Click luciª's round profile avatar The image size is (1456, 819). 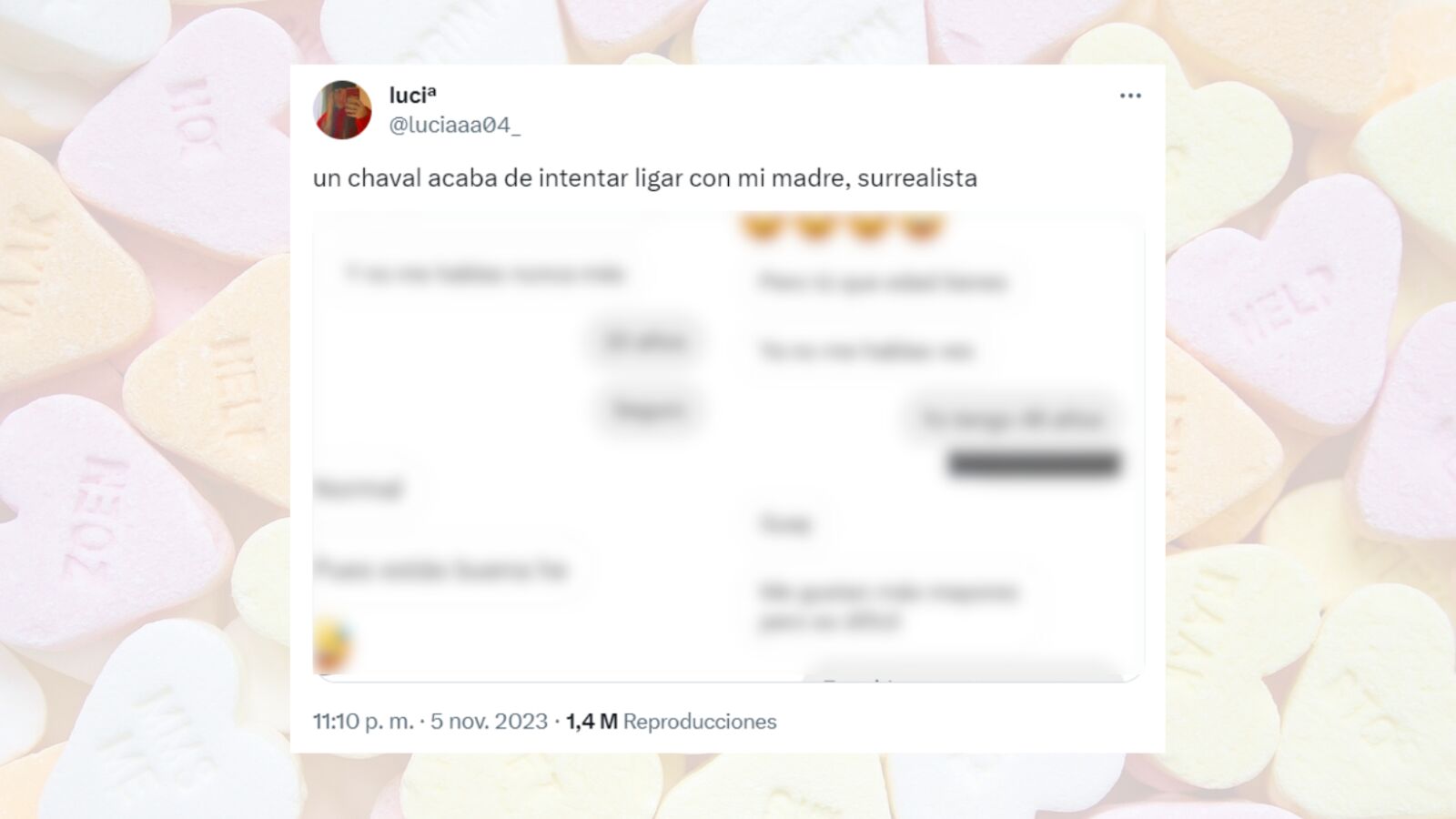click(342, 110)
